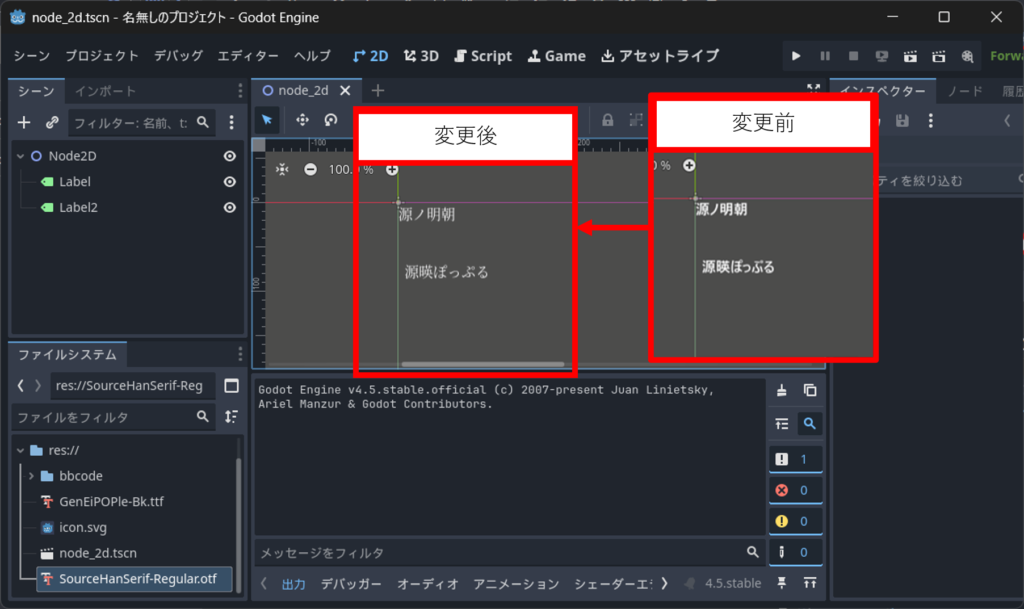Select the Move tool in the viewport toolbar
This screenshot has height=609, width=1024.
pyautogui.click(x=302, y=120)
